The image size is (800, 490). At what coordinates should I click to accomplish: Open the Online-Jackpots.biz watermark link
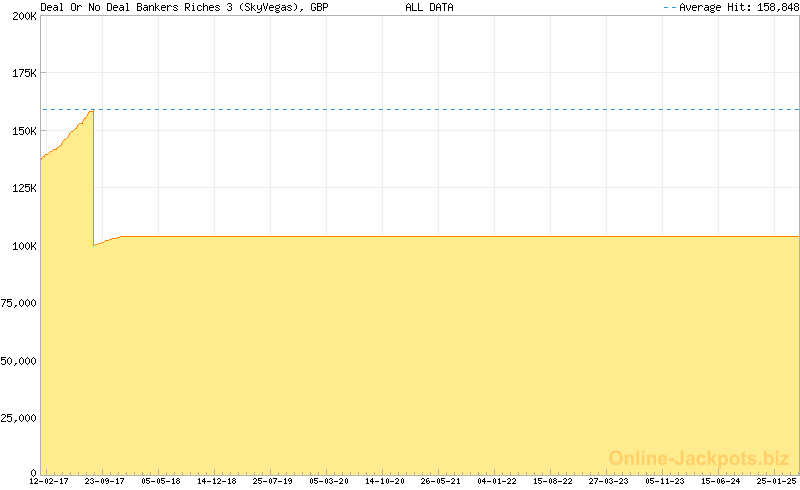(699, 458)
